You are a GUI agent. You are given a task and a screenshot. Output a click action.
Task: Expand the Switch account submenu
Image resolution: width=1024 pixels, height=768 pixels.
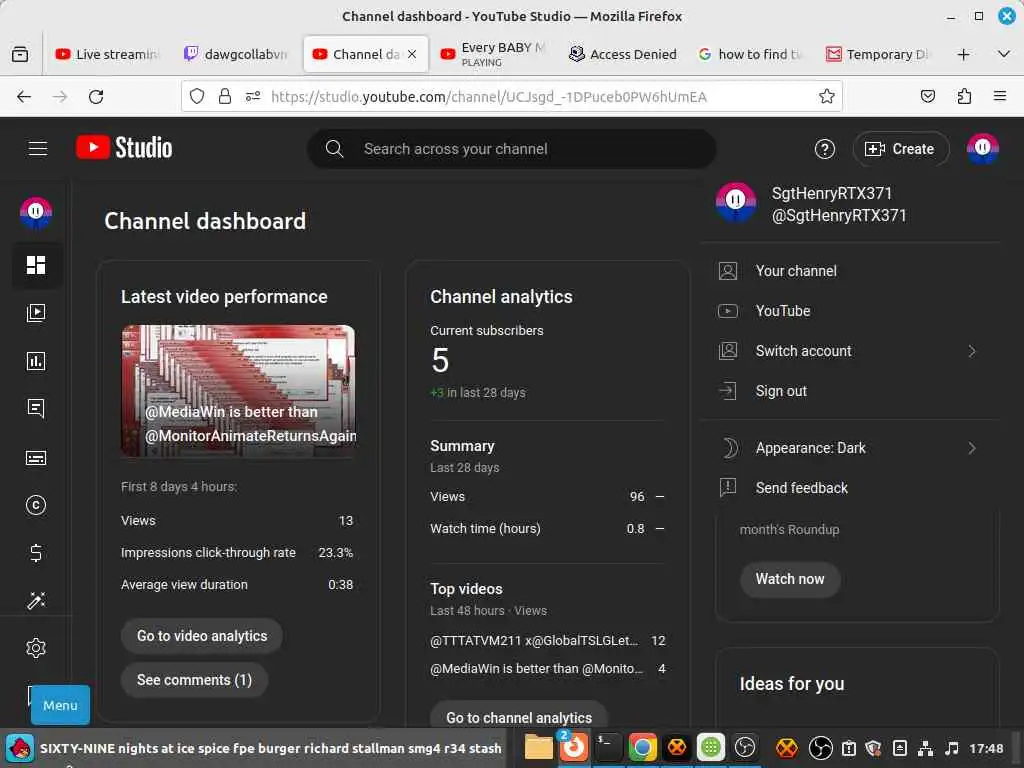point(972,351)
